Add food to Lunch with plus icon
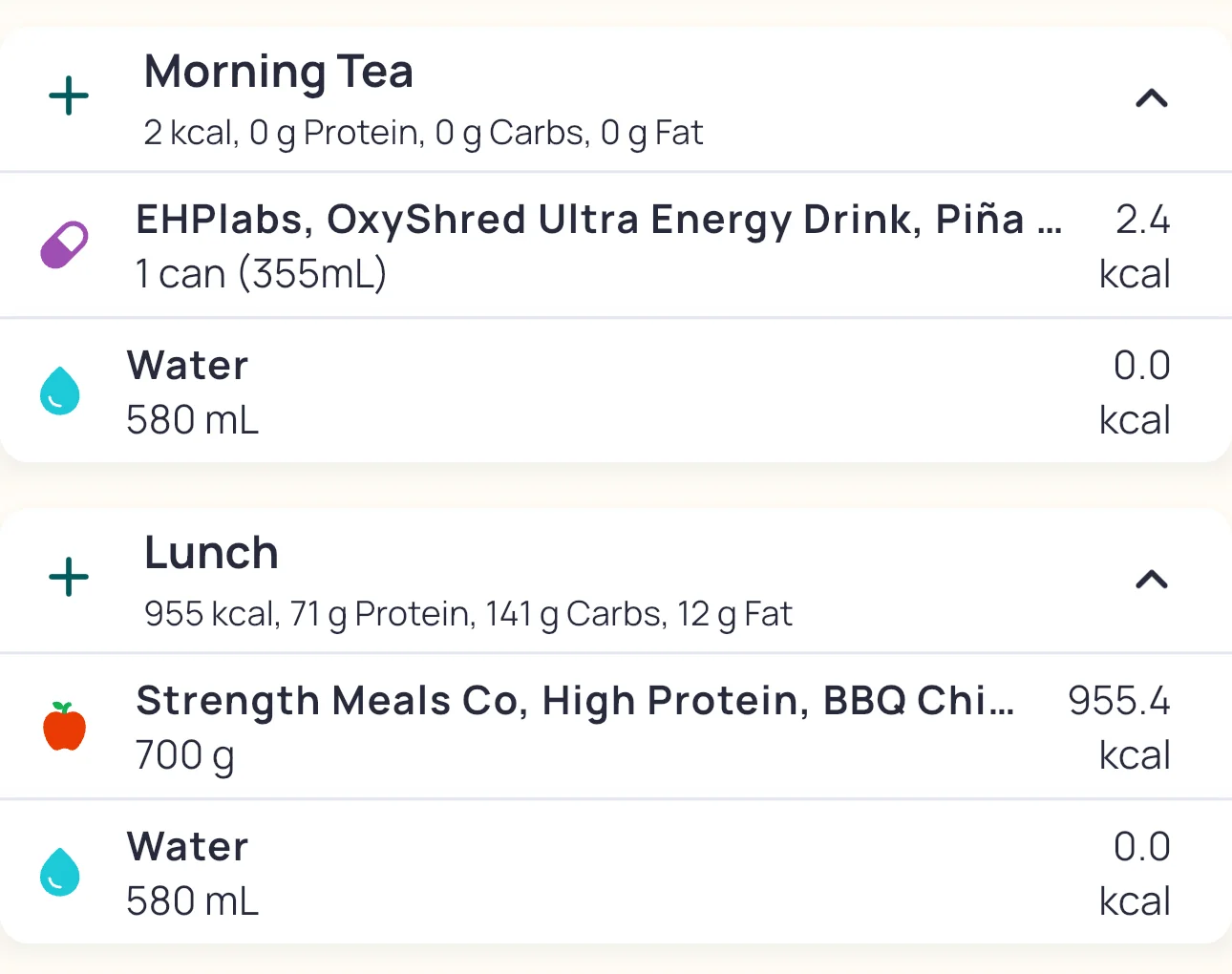Image resolution: width=1232 pixels, height=974 pixels. pyautogui.click(x=69, y=578)
